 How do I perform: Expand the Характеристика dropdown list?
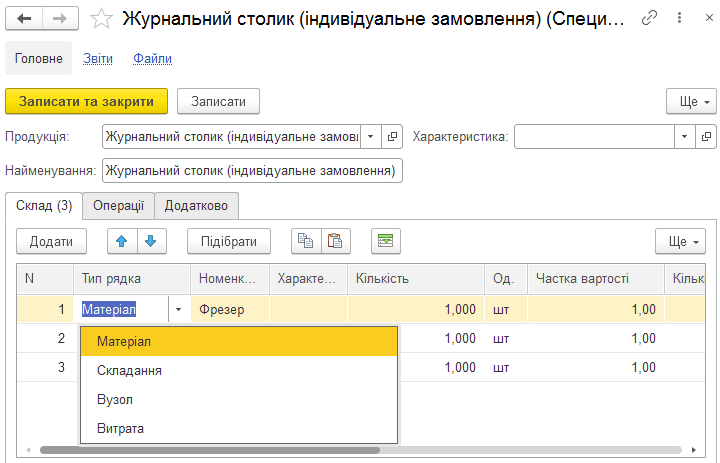(685, 136)
